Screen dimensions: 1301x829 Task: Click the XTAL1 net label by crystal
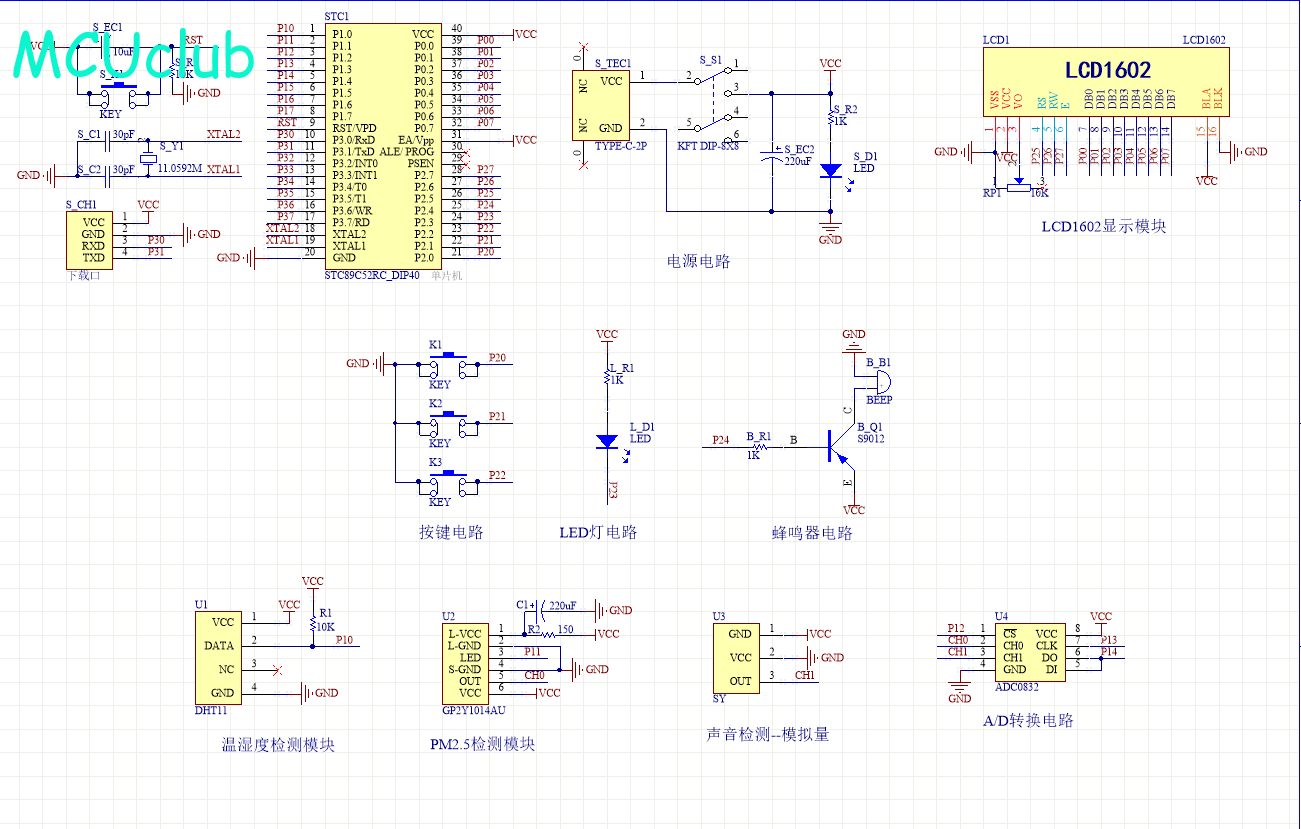(223, 169)
